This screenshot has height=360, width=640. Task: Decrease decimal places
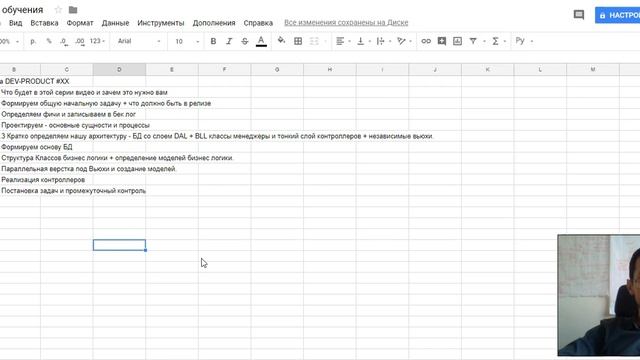pos(64,41)
